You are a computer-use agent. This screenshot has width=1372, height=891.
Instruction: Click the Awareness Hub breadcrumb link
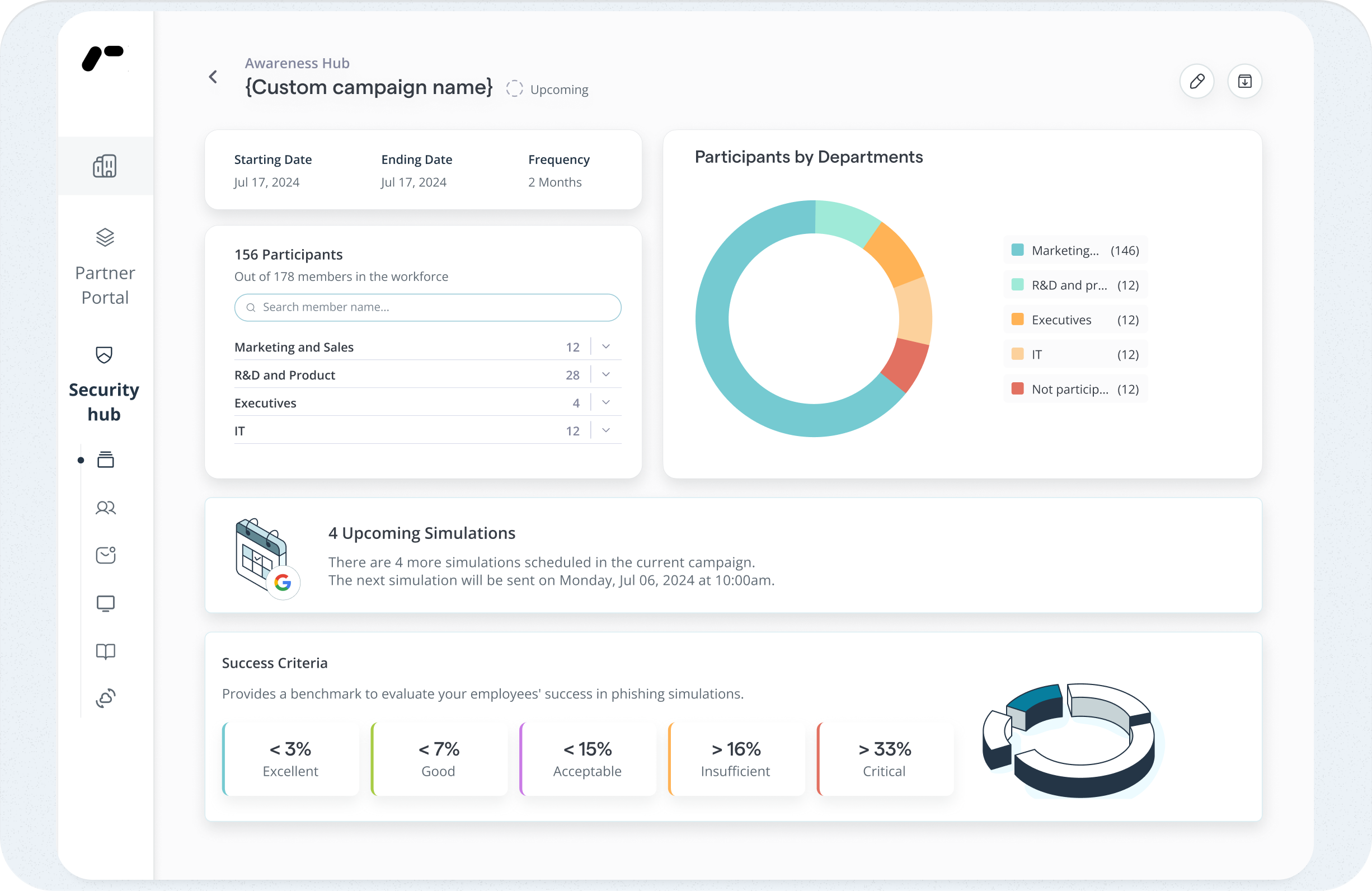(297, 63)
